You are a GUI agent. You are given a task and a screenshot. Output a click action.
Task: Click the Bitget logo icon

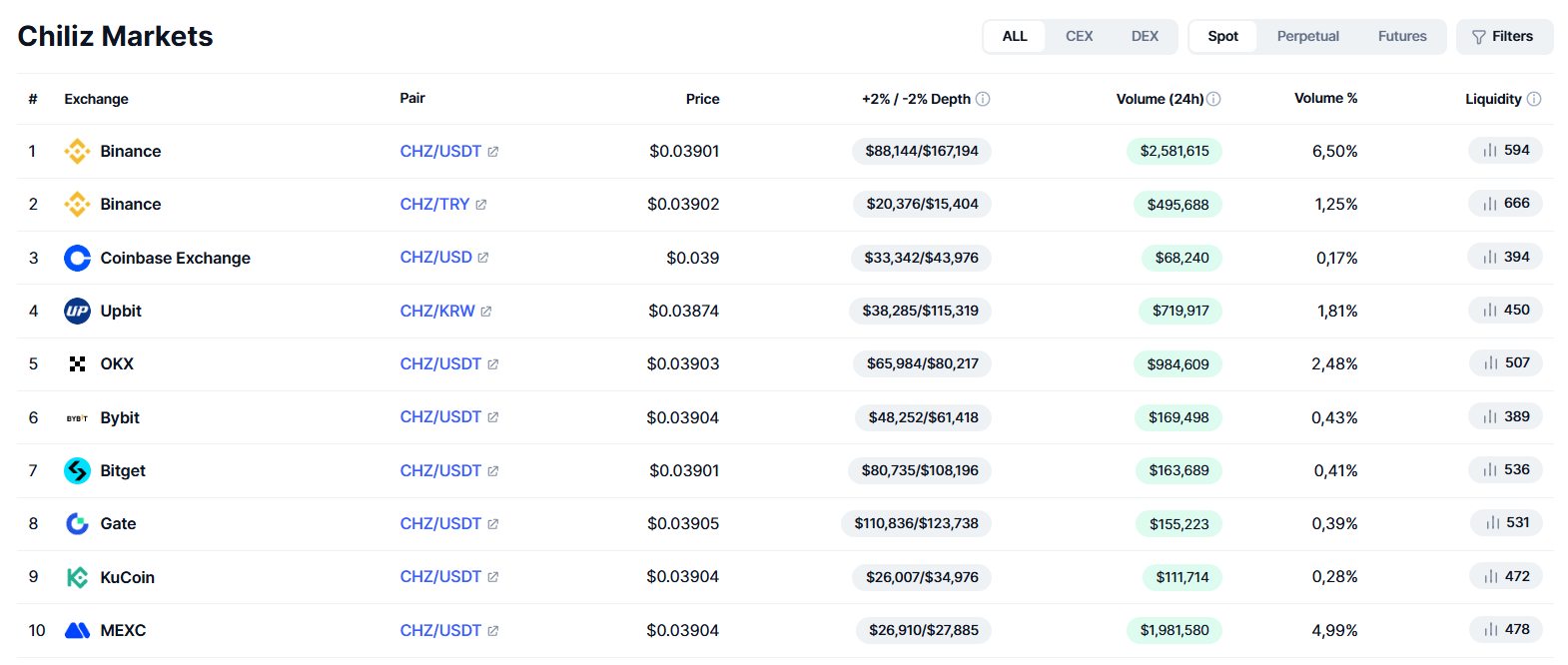pyautogui.click(x=77, y=470)
